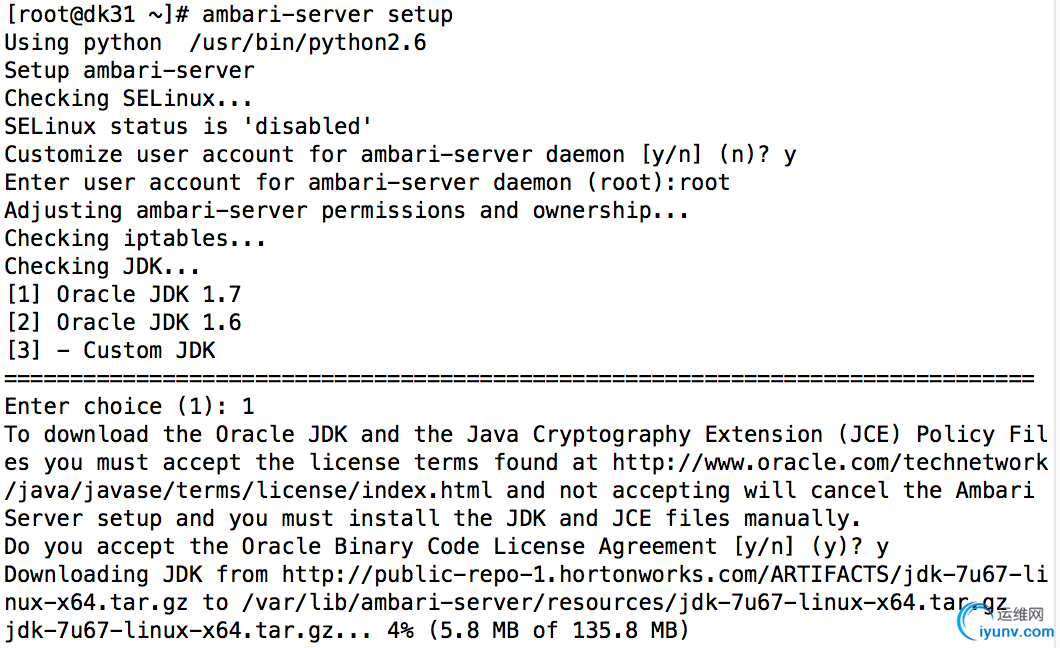Click the 'Checking JDK...' line
Screen dimensions: 1060x648
point(102,267)
